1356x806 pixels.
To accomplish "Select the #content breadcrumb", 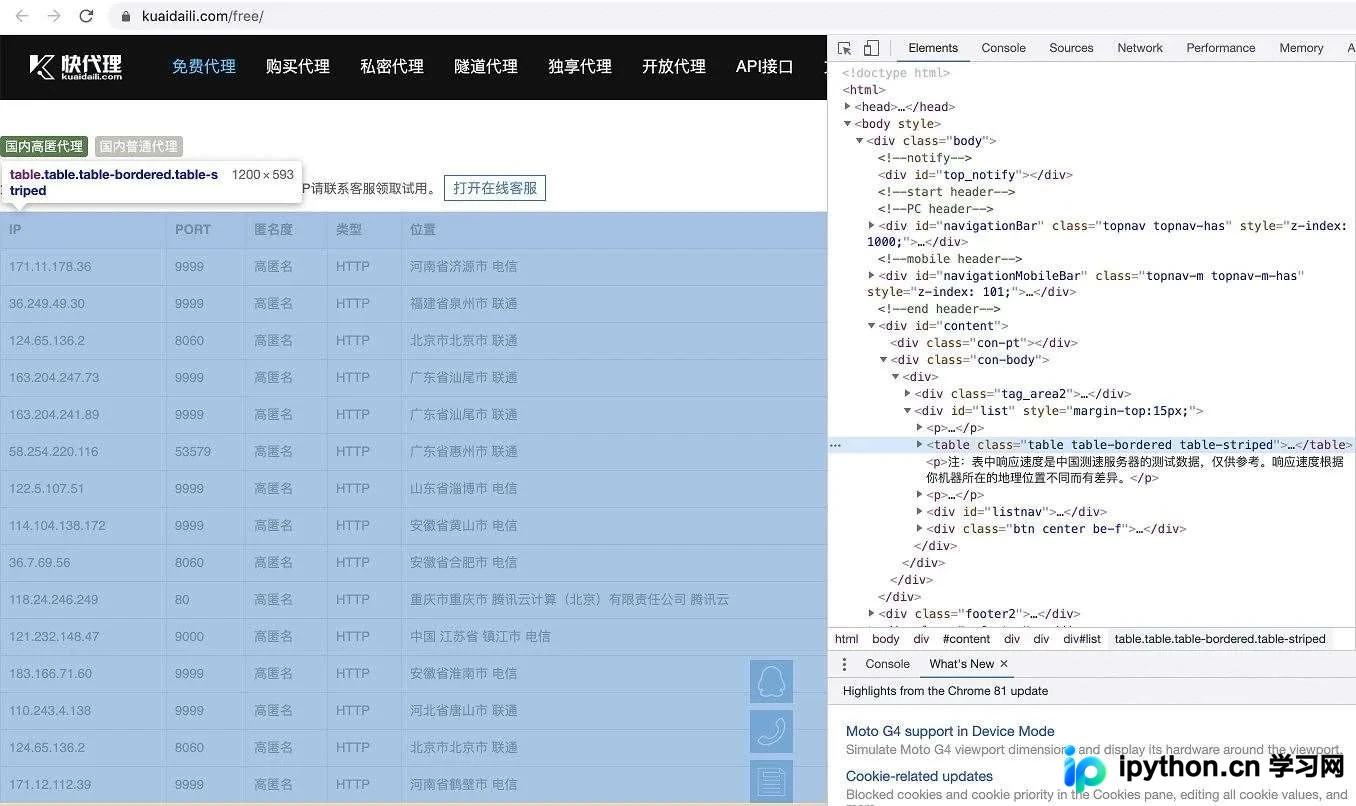I will 966,639.
